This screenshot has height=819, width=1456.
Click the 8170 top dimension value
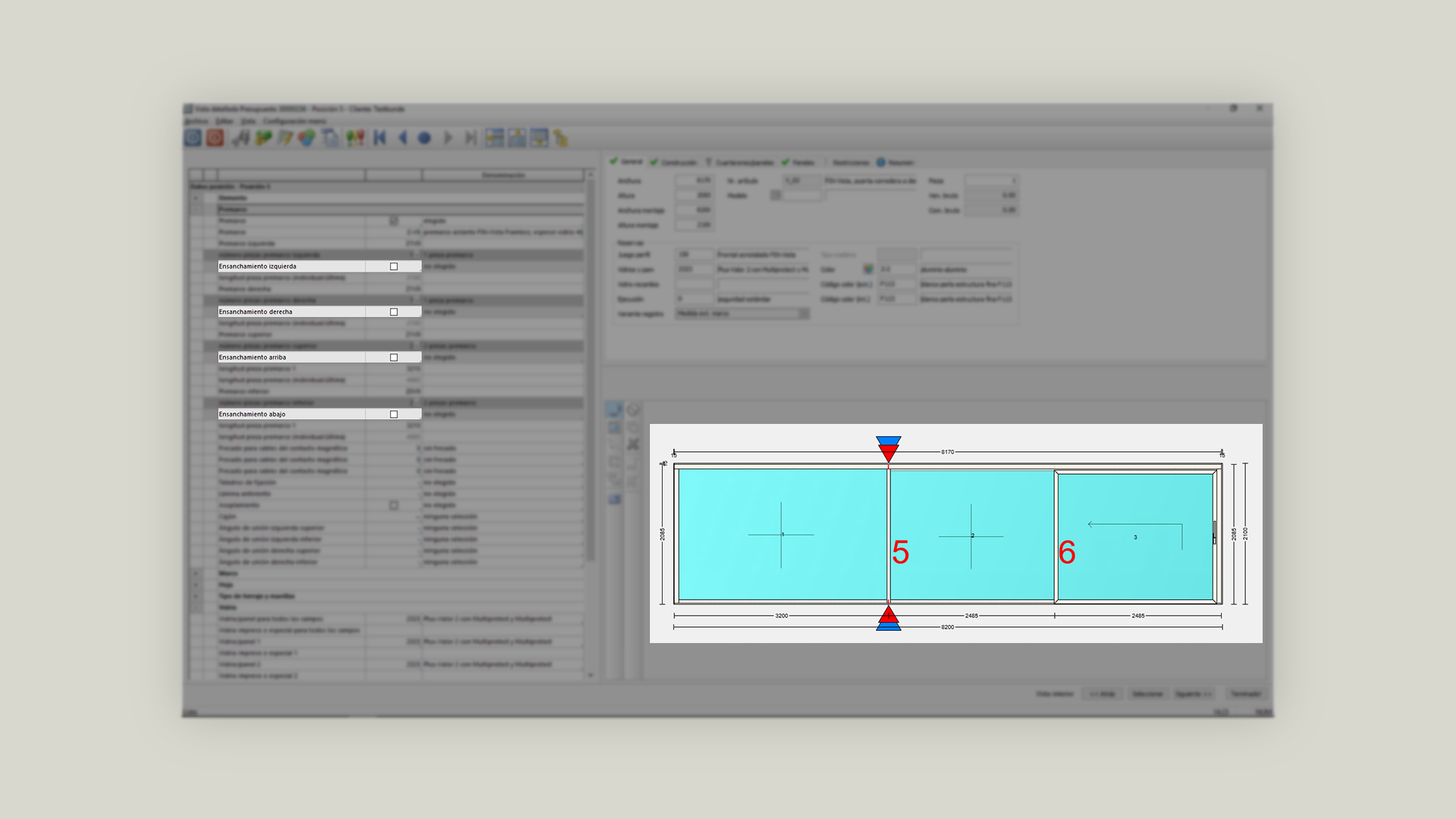pos(948,452)
